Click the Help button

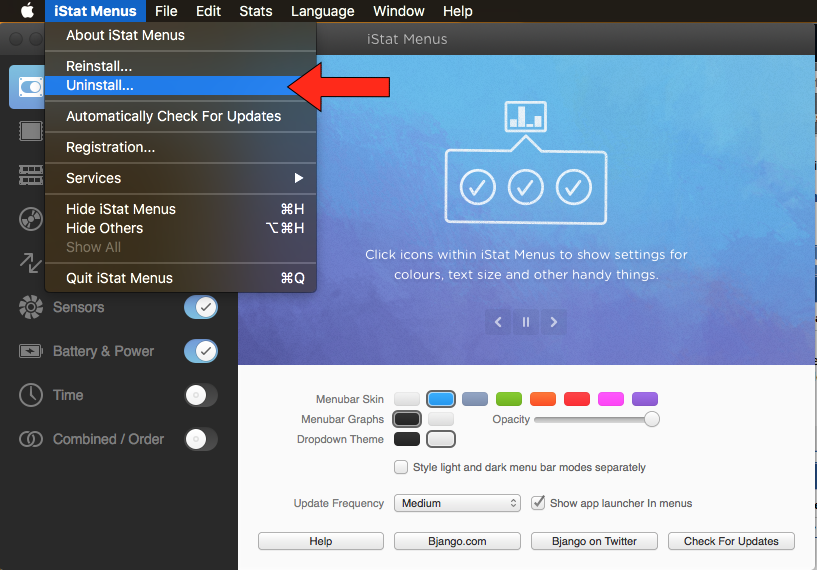tap(321, 541)
